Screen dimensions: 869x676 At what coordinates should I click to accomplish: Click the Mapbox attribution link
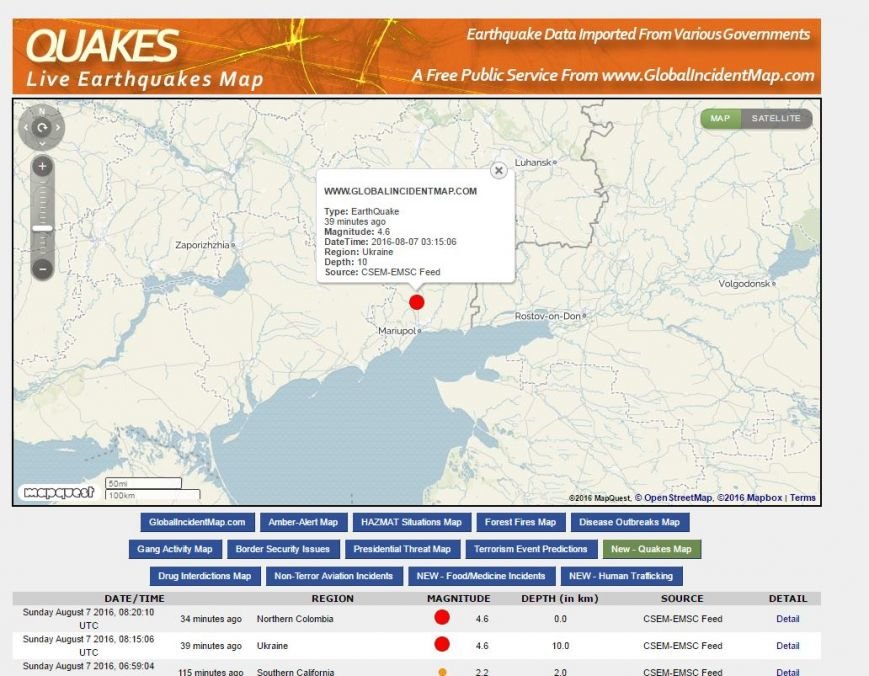pyautogui.click(x=749, y=498)
